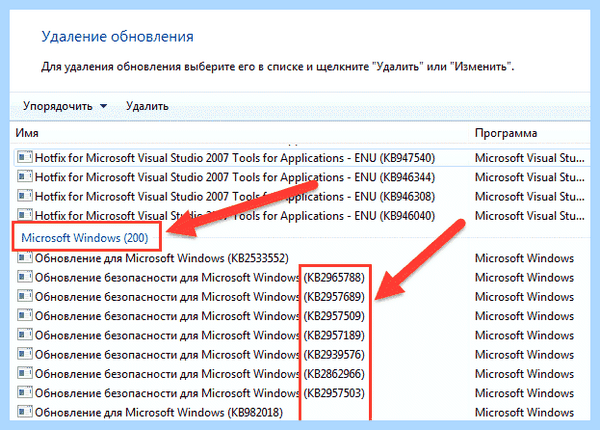Click the icon of hotfix KB946308
The height and width of the screenshot is (430, 600).
(24, 196)
